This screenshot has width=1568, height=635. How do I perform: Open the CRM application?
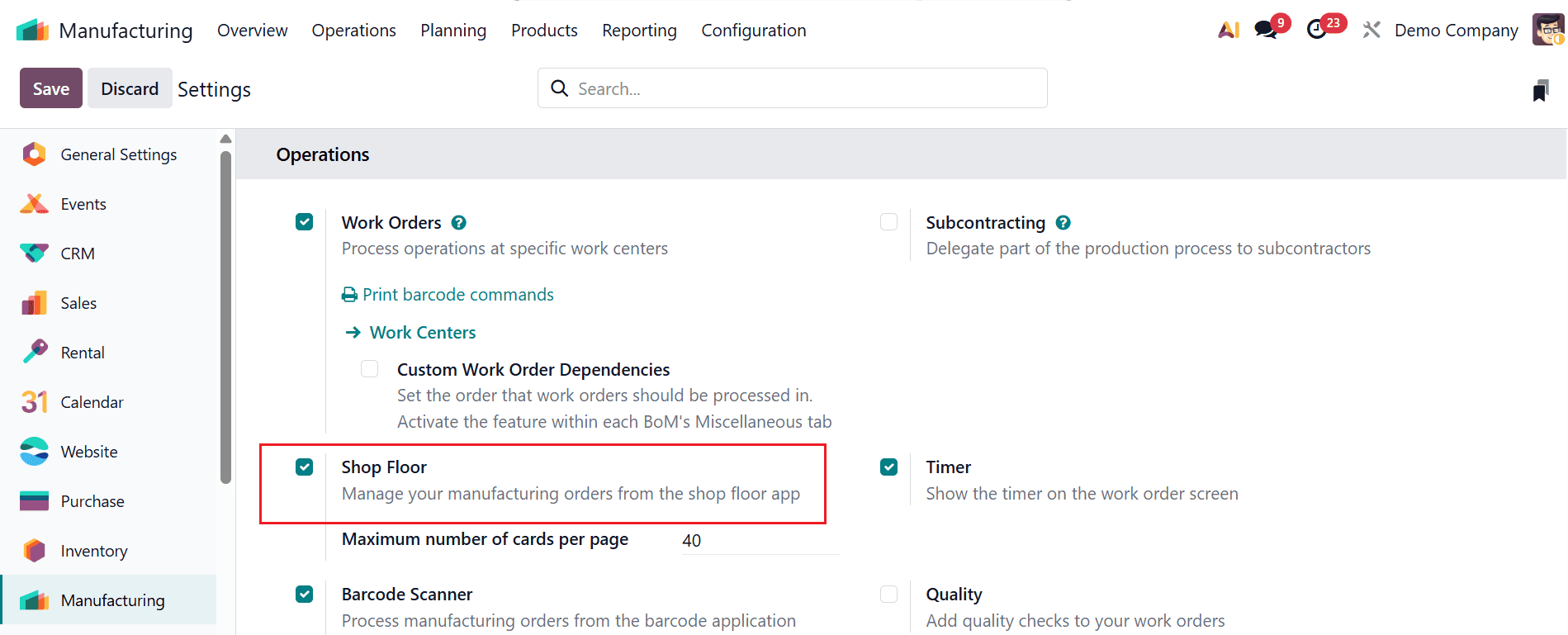point(78,253)
